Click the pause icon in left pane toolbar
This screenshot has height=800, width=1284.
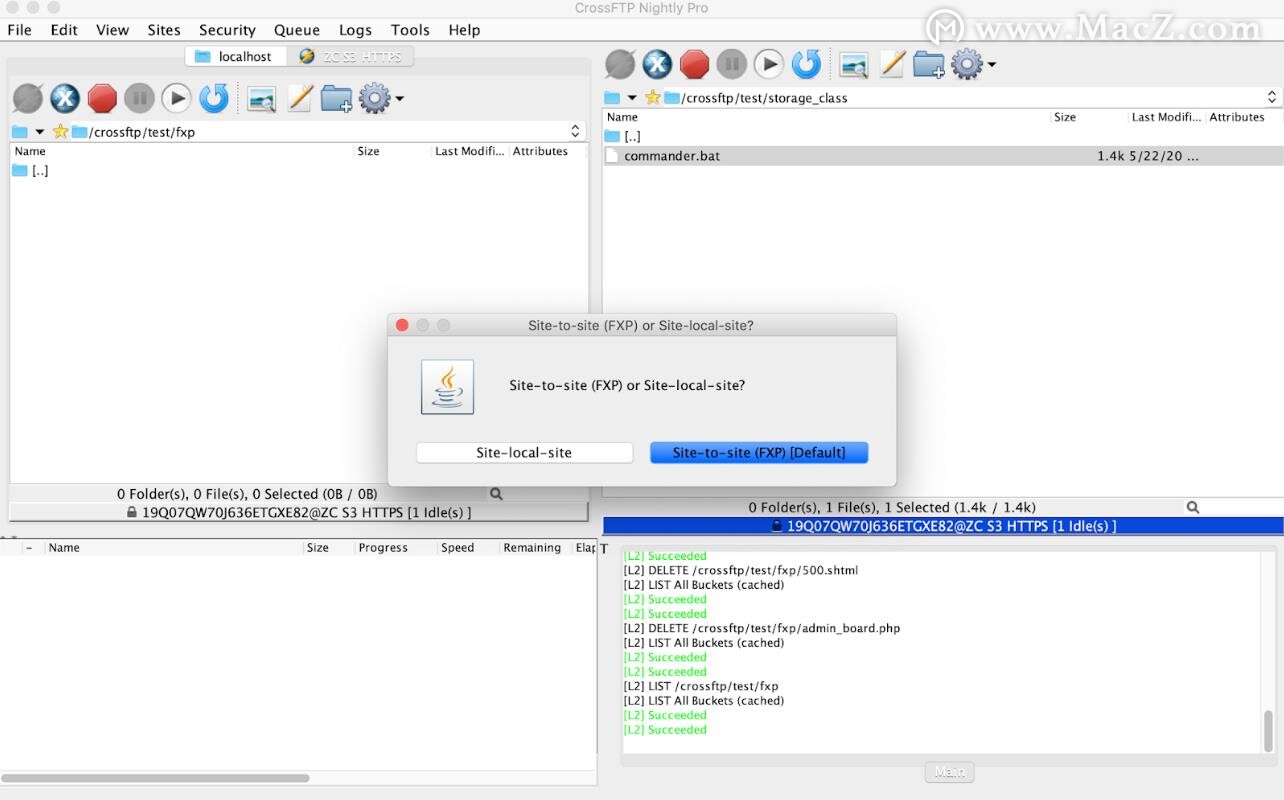(139, 98)
